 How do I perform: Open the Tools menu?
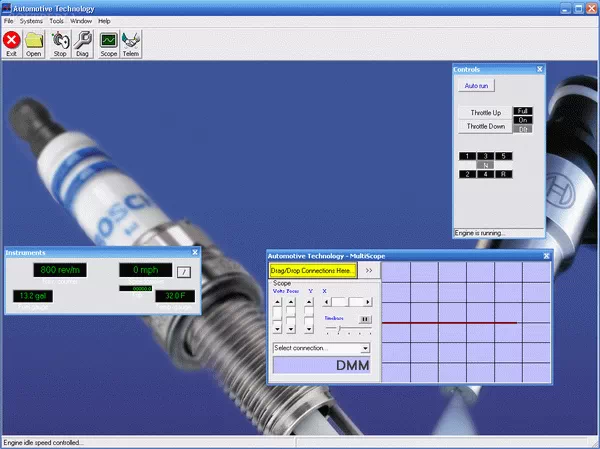pyautogui.click(x=56, y=21)
